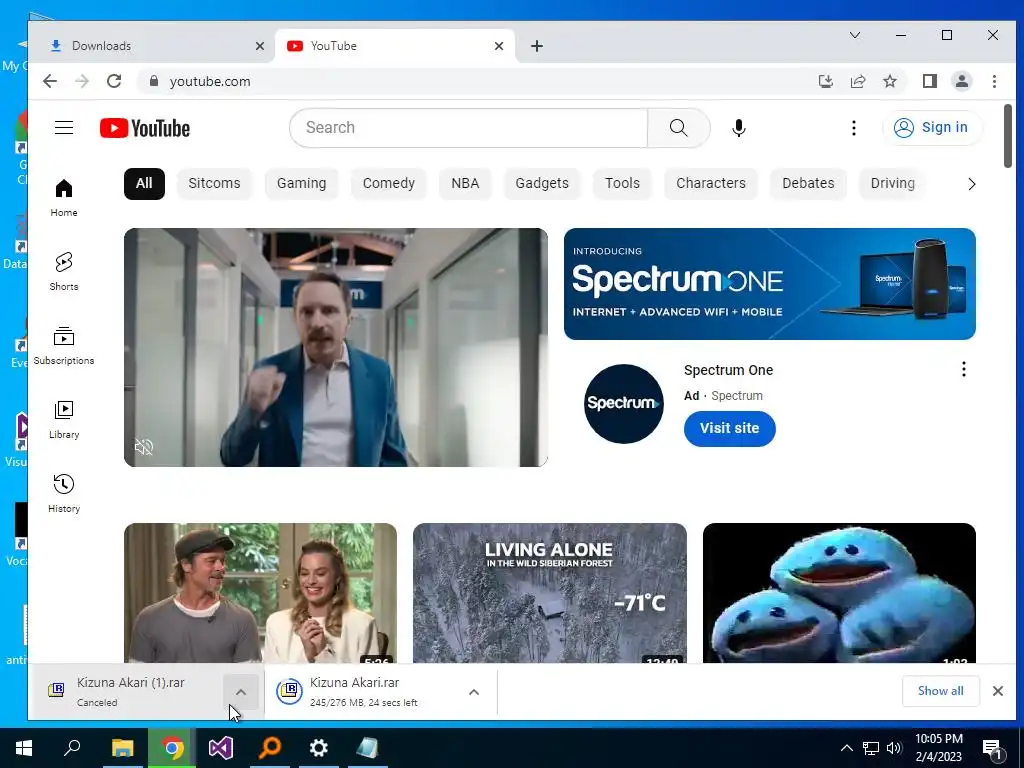Screen dimensions: 1024x768
Task: Close the downloads shelf
Action: [997, 691]
